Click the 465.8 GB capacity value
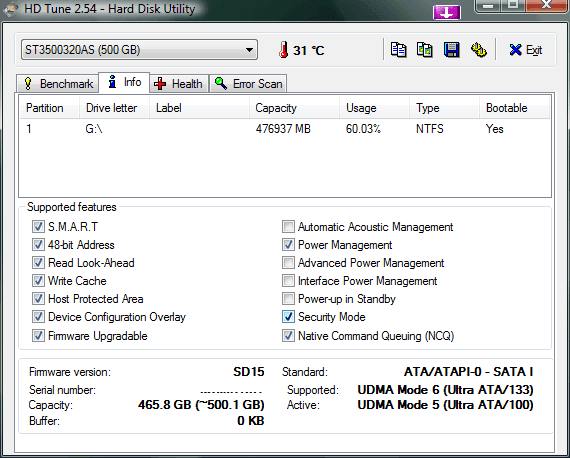 (x=201, y=405)
